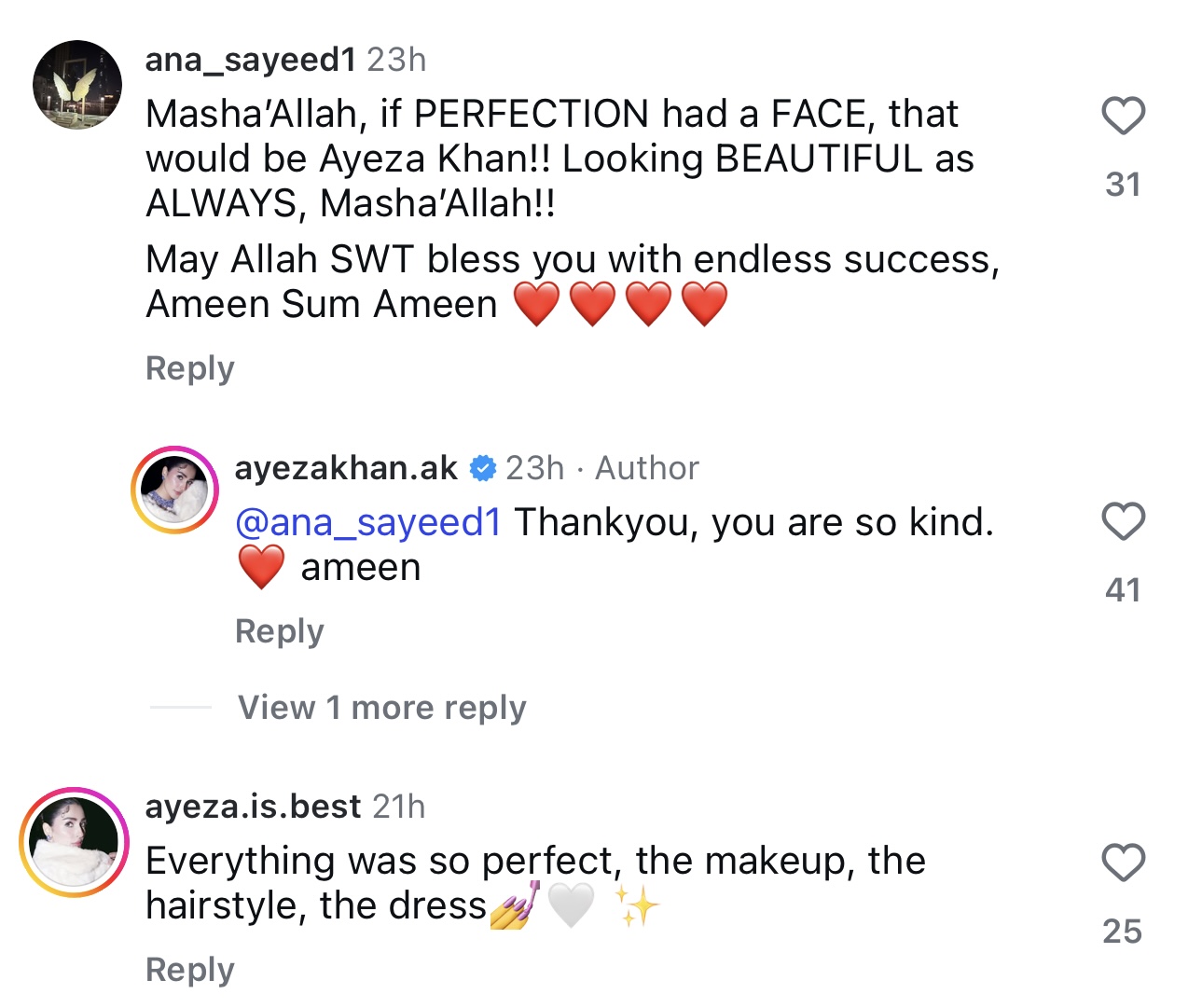Tap the 21h timestamp on ayeza.is.best's comment

398,807
